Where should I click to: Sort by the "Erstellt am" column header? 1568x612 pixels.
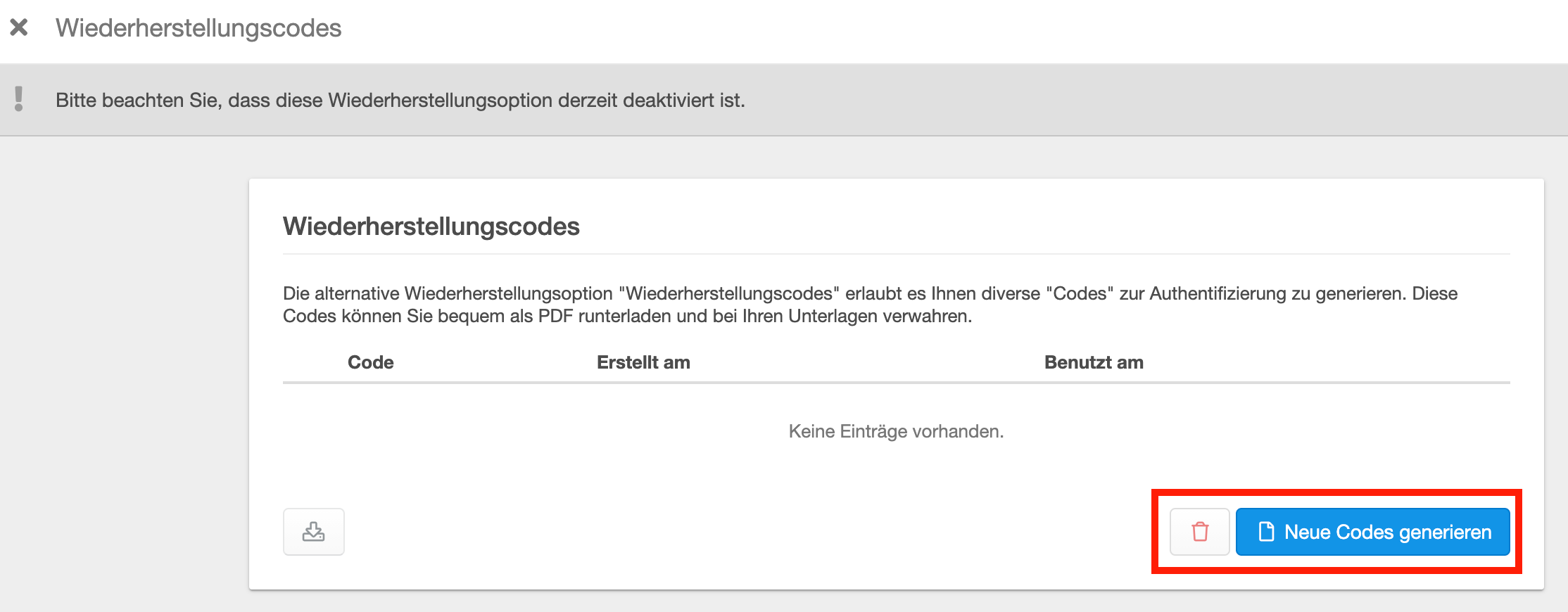643,362
